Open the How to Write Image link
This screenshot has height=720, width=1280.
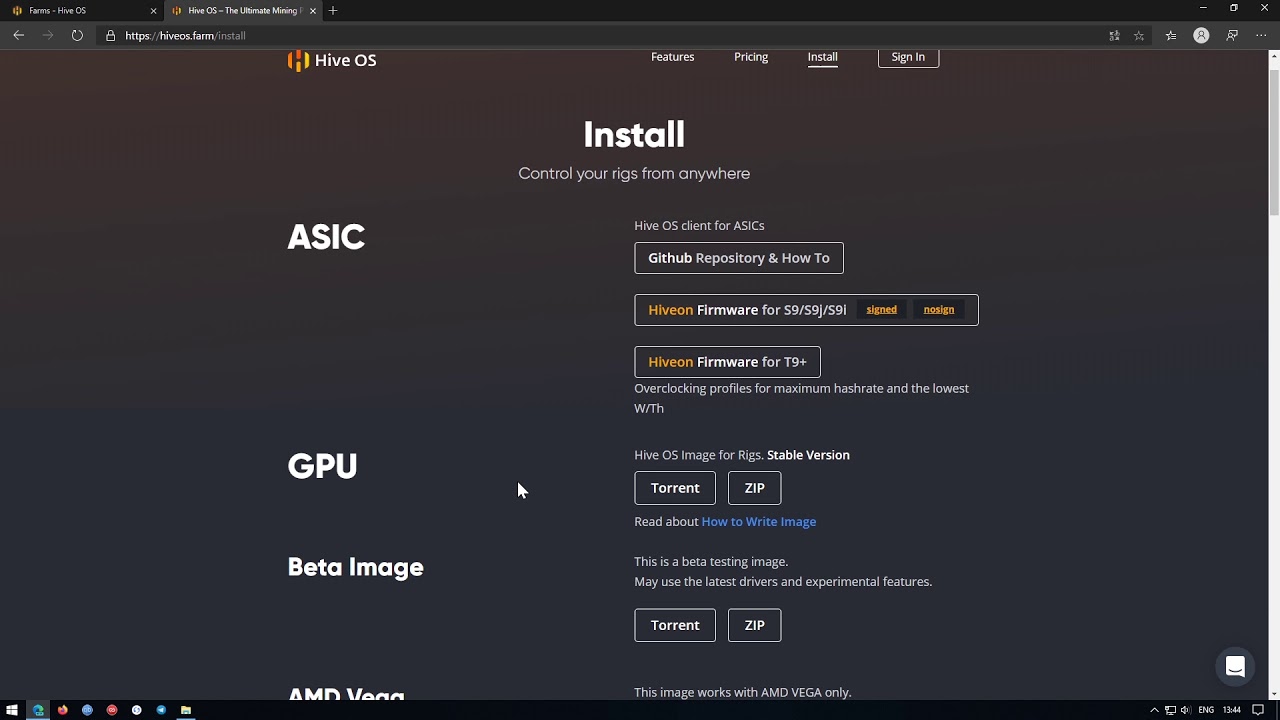point(759,522)
